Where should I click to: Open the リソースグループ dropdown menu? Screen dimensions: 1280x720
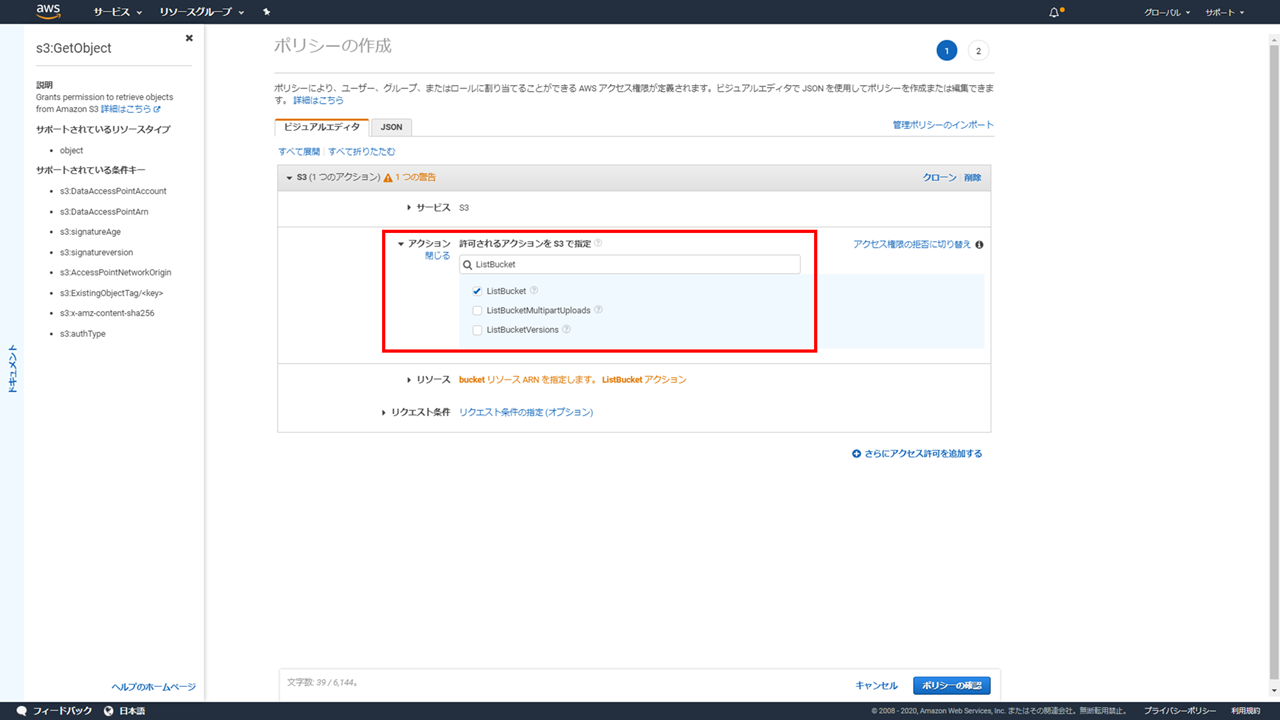[202, 12]
